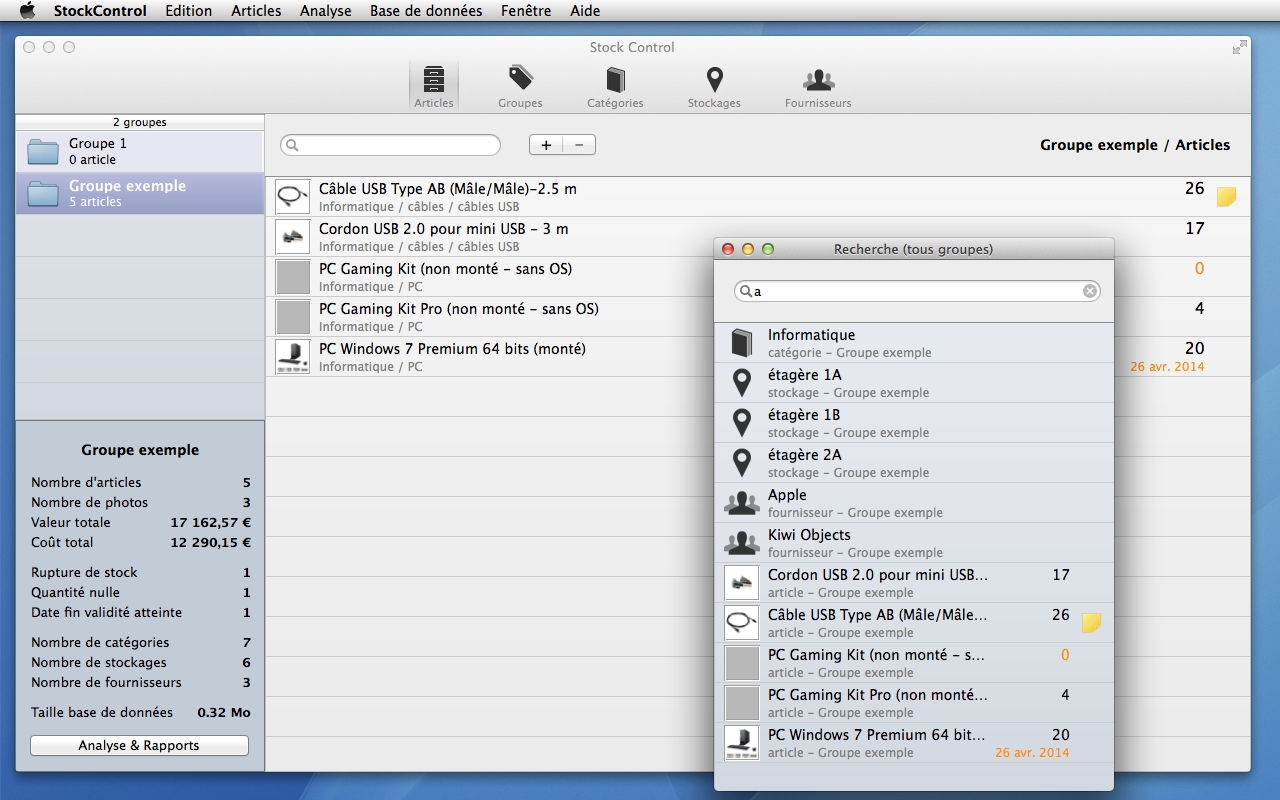
Task: Click the Analyse & Rapports button
Action: tap(139, 746)
